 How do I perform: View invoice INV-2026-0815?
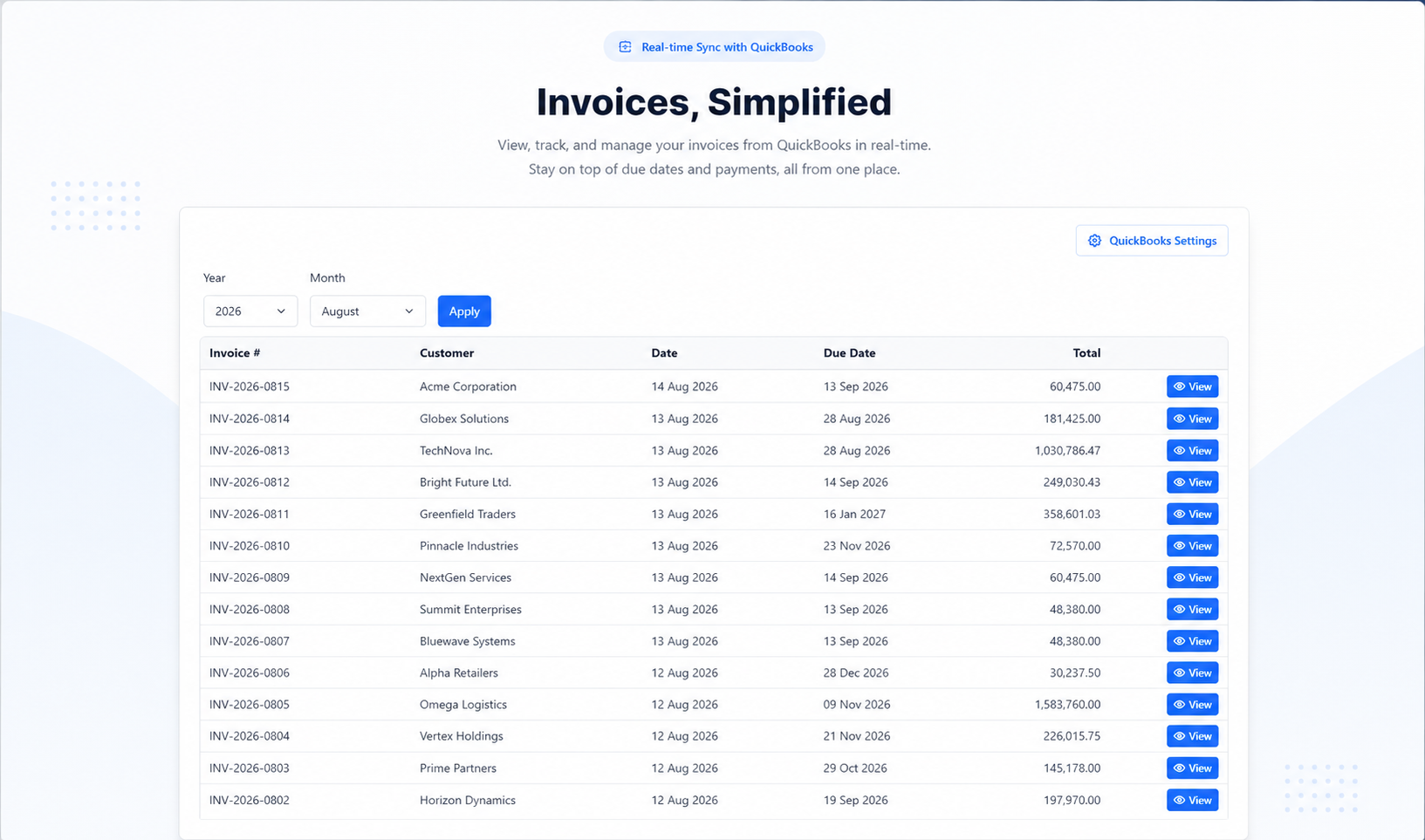[1192, 386]
